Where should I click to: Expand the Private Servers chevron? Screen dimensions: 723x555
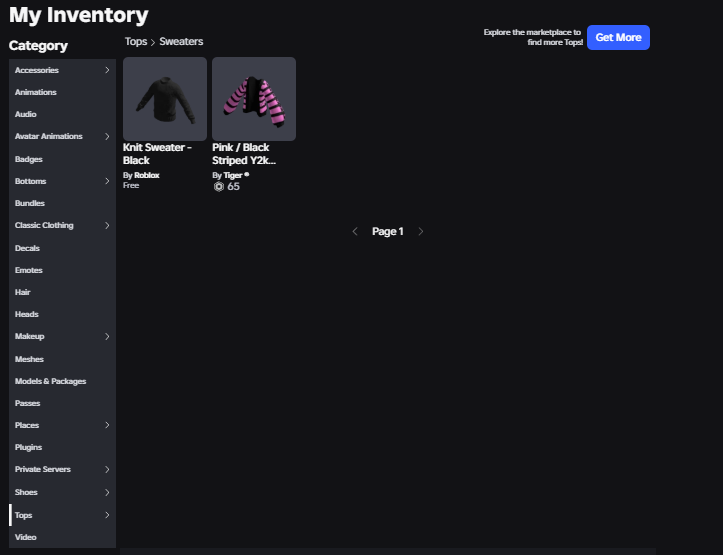[x=107, y=469]
